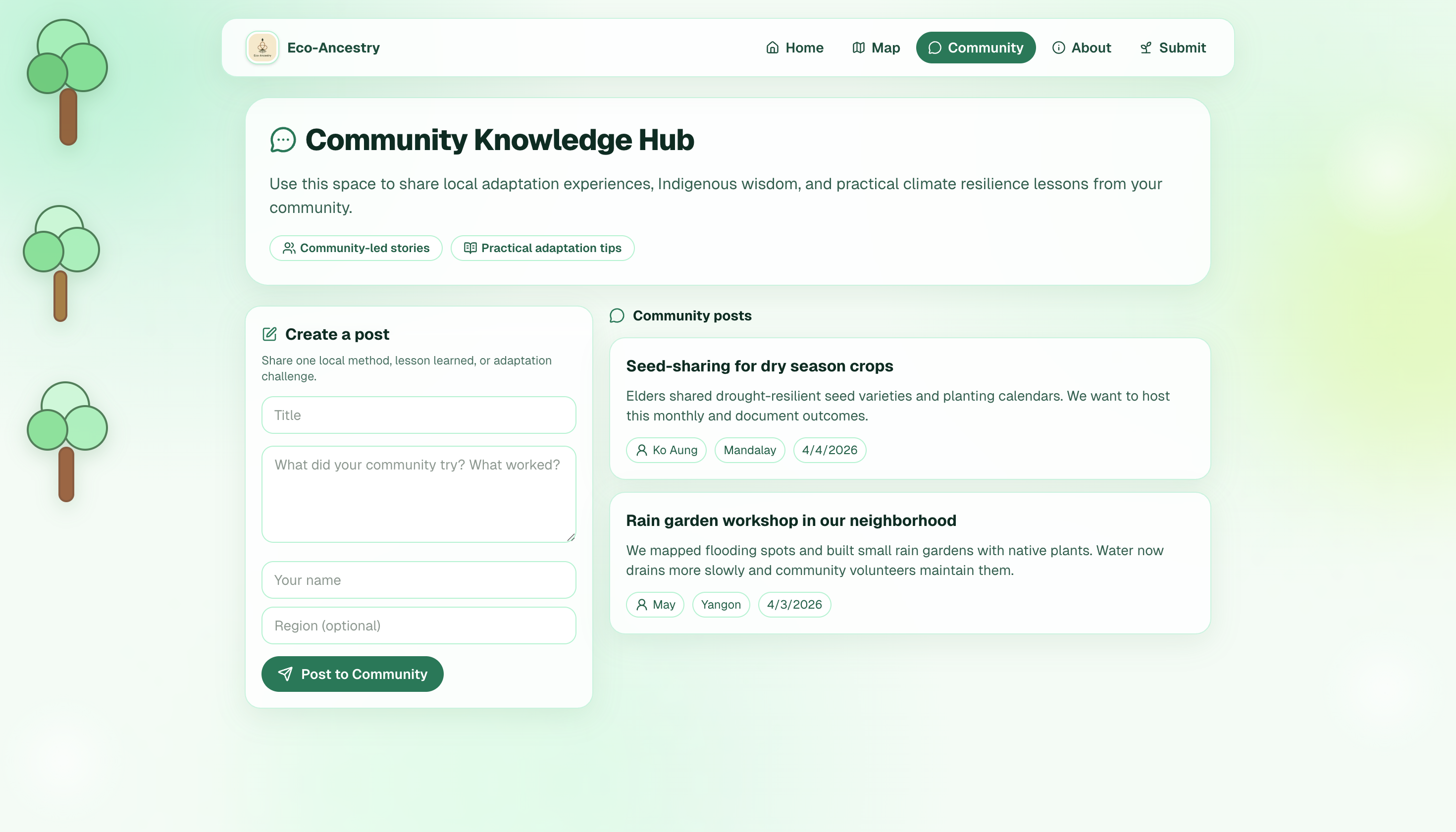The image size is (1456, 832).
Task: Click into the Region (optional) field
Action: 418,625
